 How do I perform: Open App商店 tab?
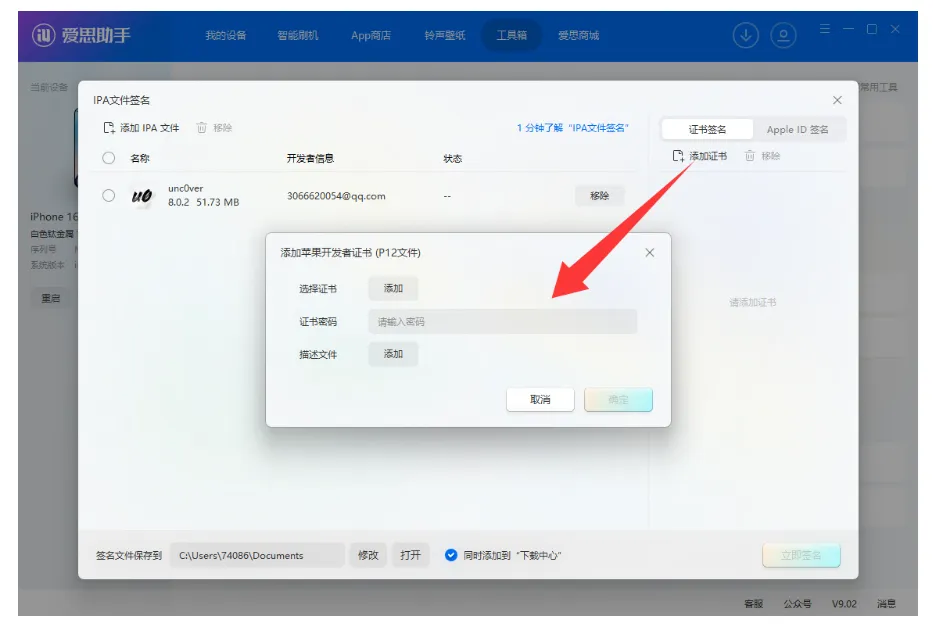point(371,36)
